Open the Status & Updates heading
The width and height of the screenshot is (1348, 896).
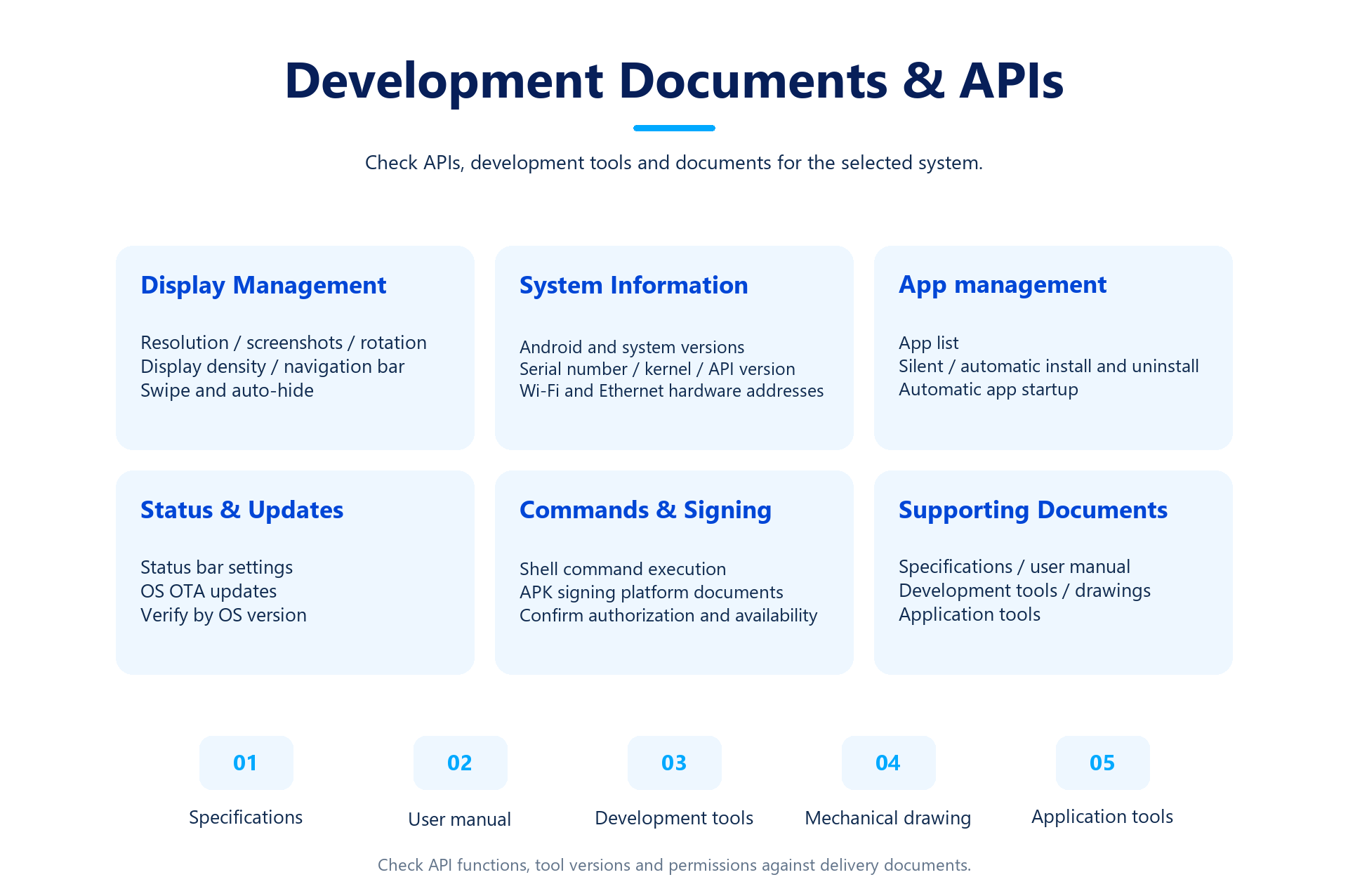point(242,510)
